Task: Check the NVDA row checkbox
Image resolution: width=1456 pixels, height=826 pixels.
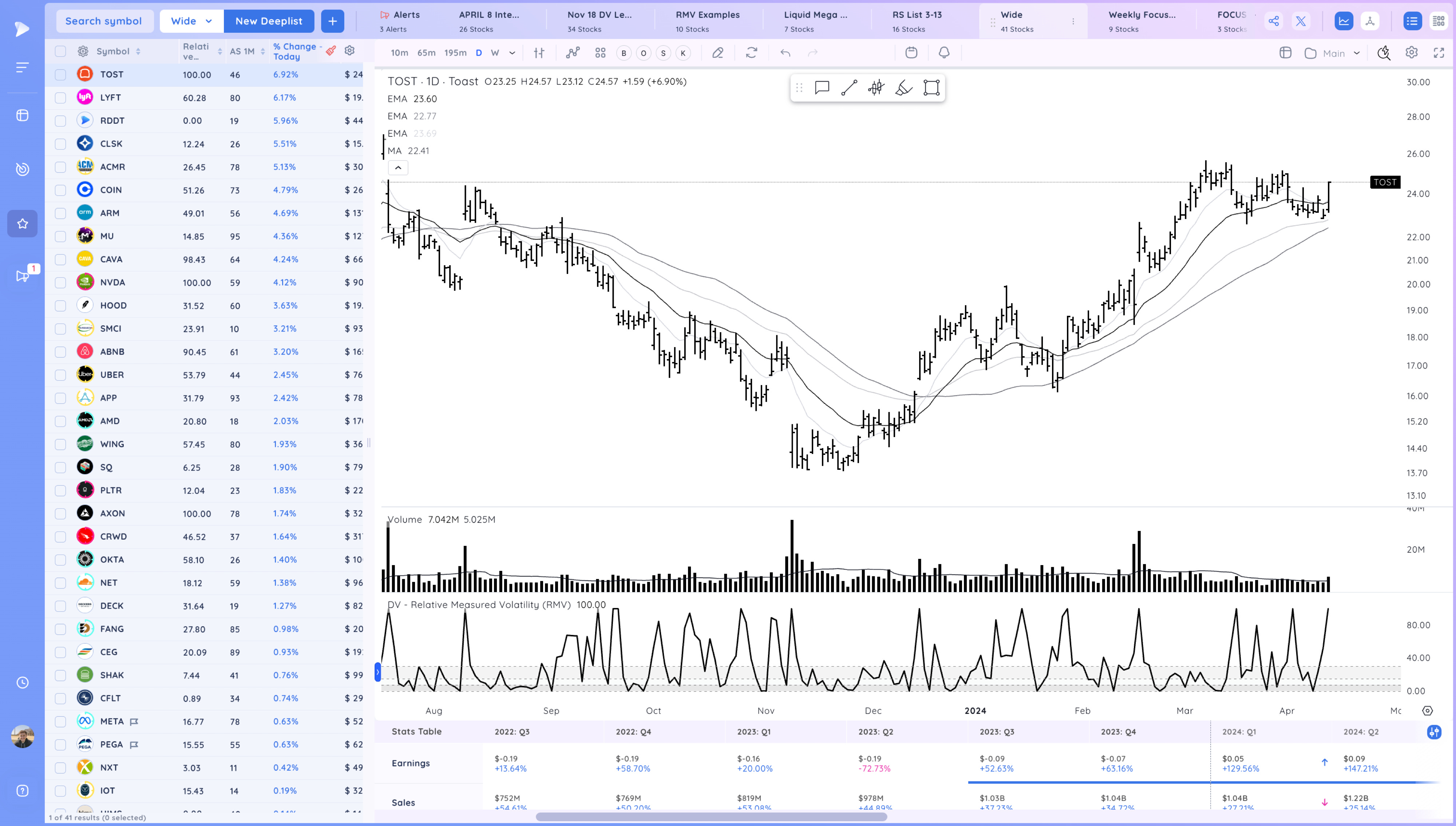Action: coord(60,282)
